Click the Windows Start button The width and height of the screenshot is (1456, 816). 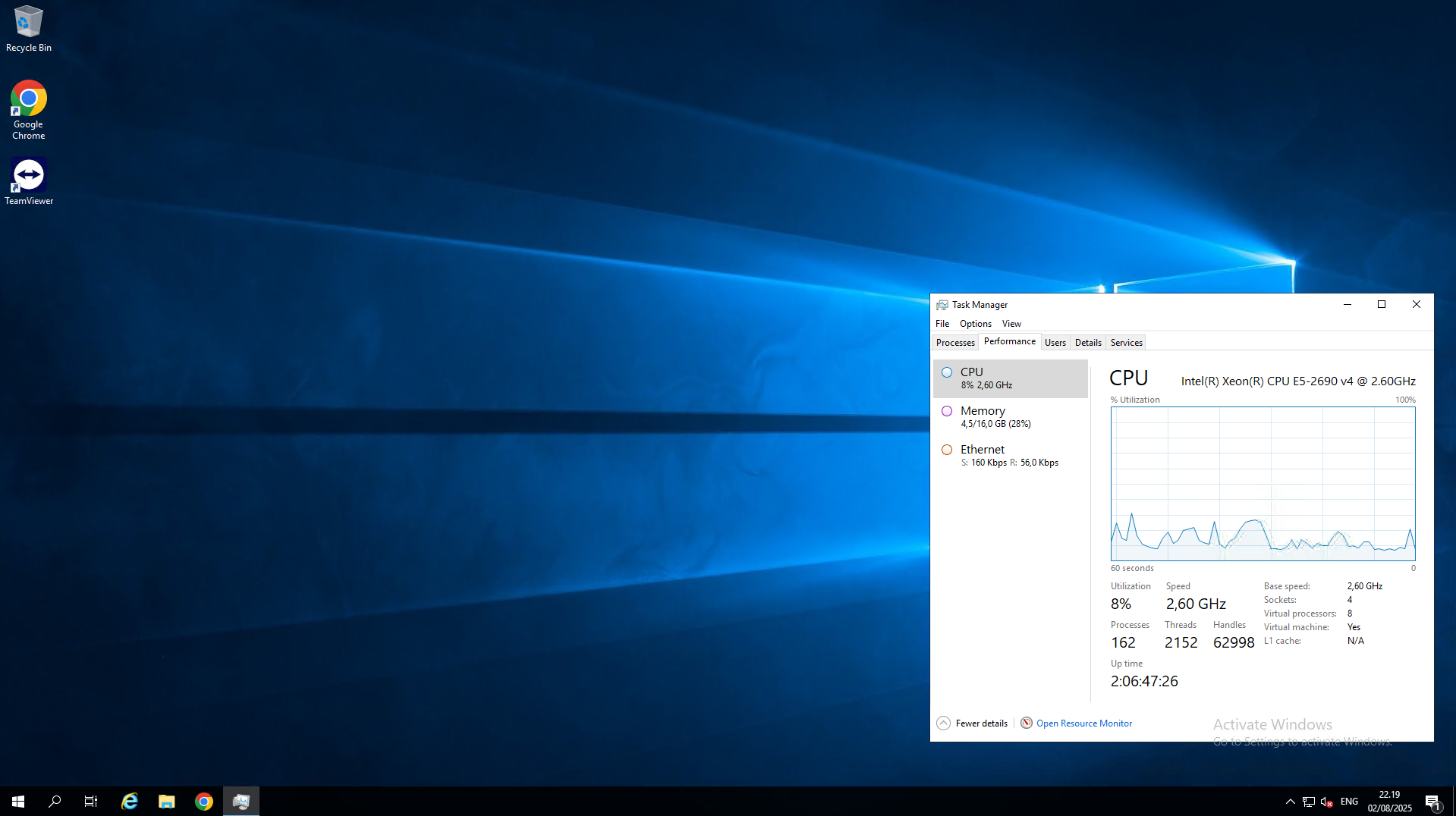click(18, 801)
